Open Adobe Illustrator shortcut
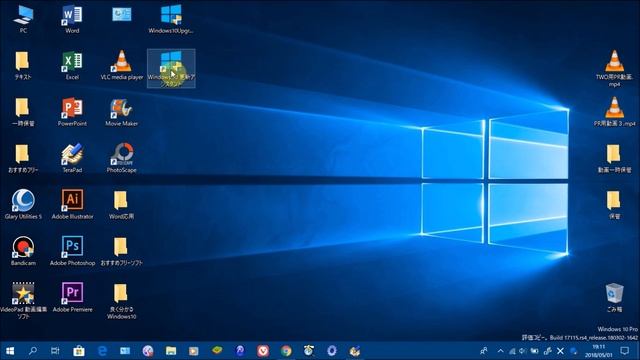640x360 pixels. tap(72, 205)
